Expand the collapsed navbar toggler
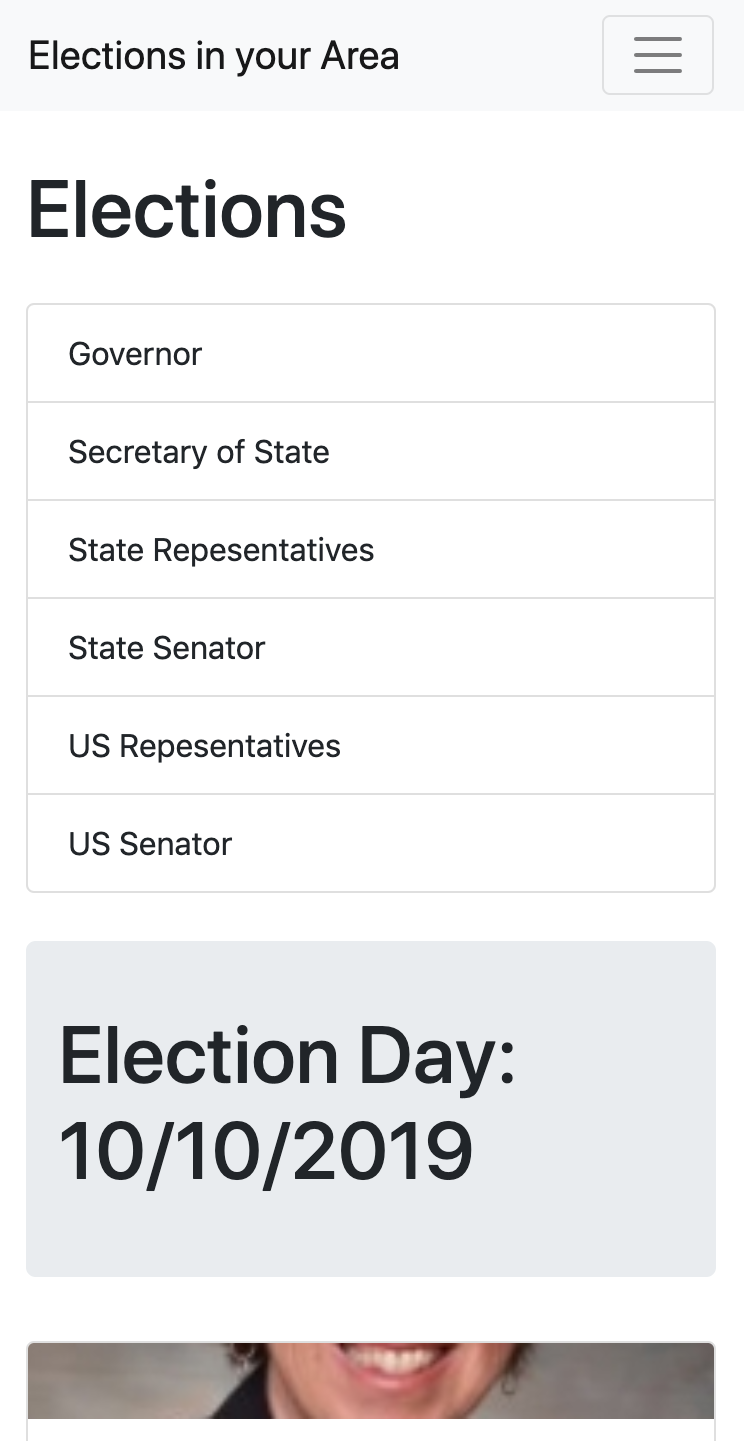 point(657,55)
